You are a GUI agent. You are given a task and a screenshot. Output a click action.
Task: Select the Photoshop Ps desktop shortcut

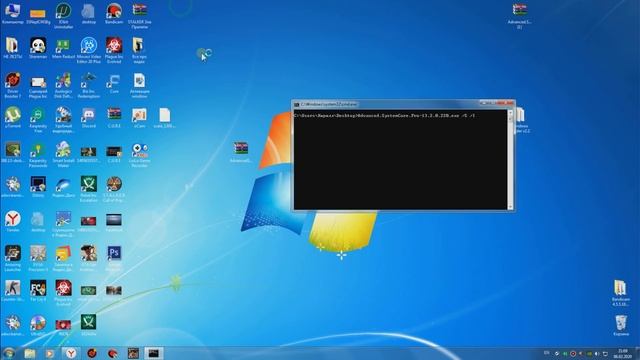[x=114, y=257]
